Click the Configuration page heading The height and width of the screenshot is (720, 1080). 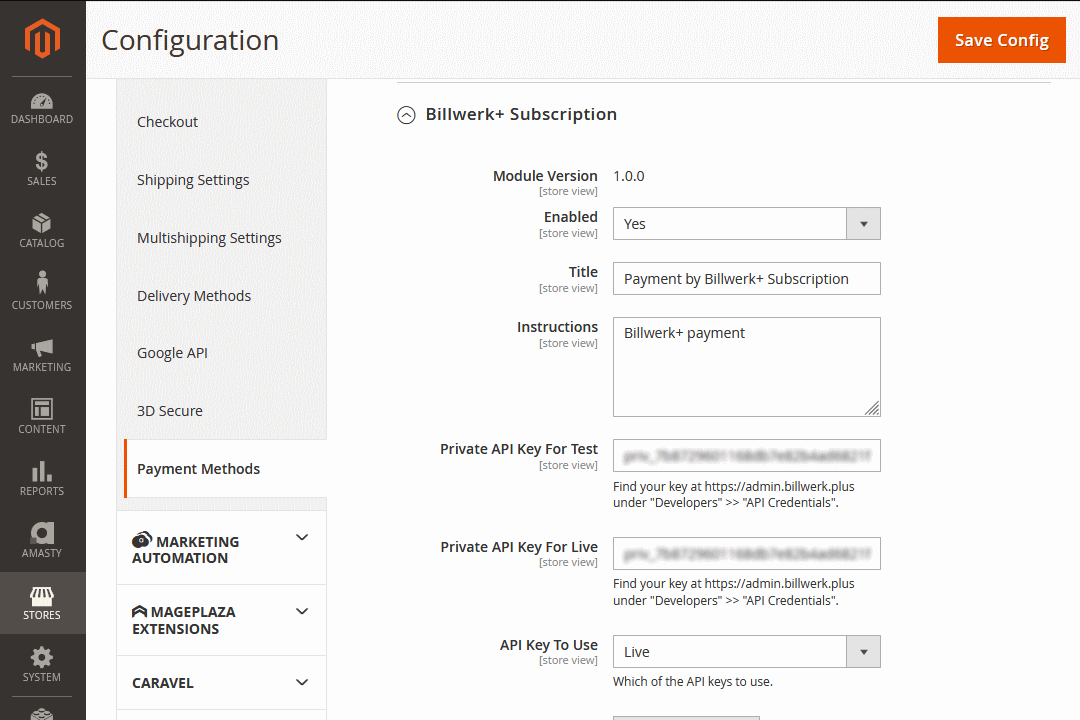(190, 40)
